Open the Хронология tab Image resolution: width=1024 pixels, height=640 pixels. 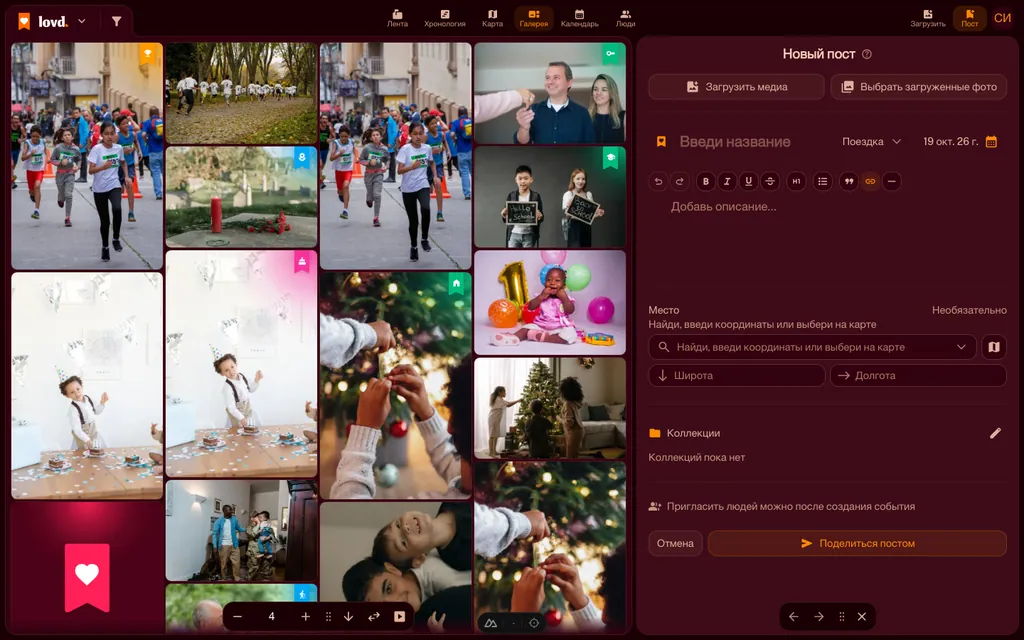pyautogui.click(x=445, y=18)
